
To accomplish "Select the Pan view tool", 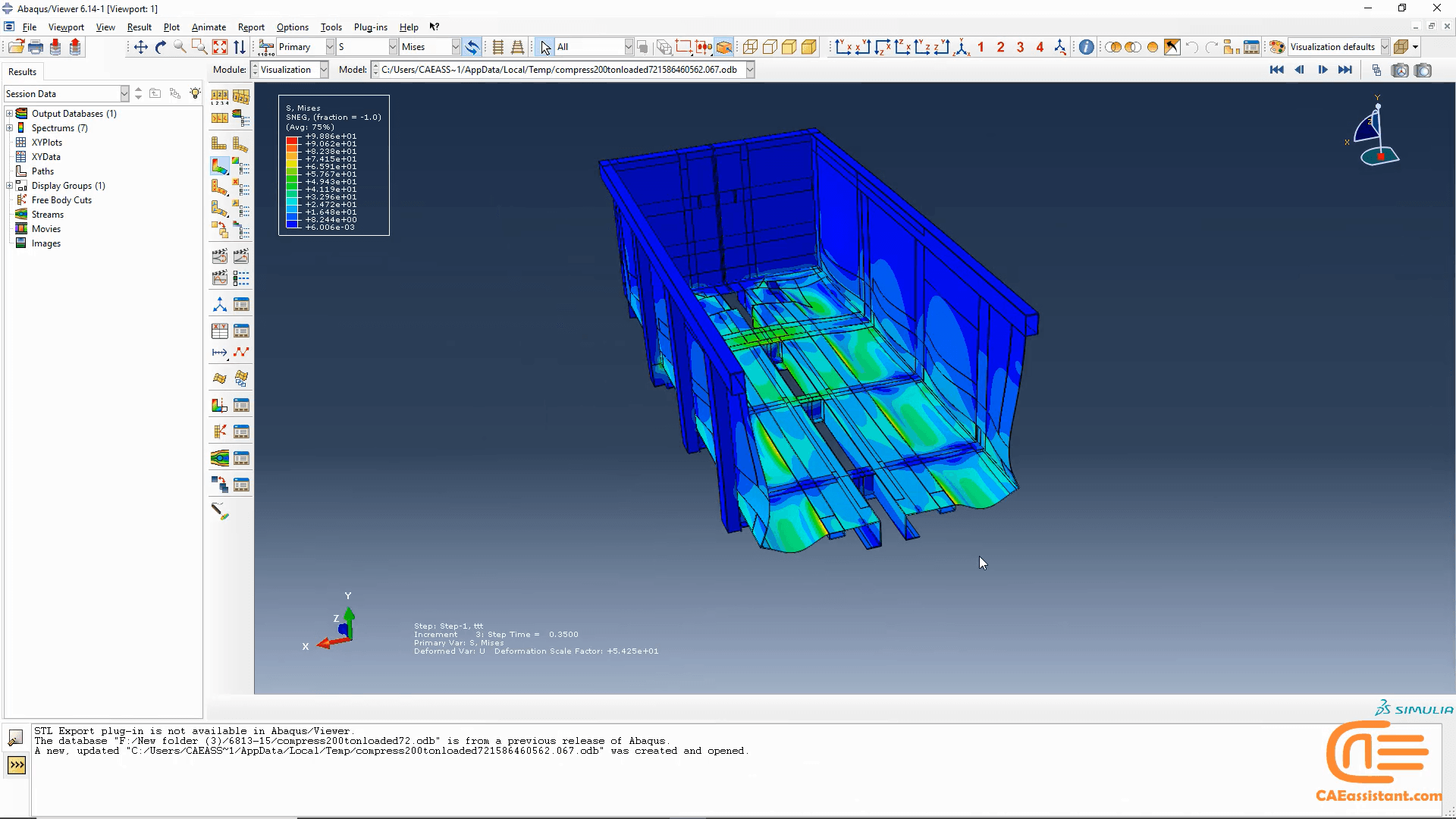I will click(140, 47).
